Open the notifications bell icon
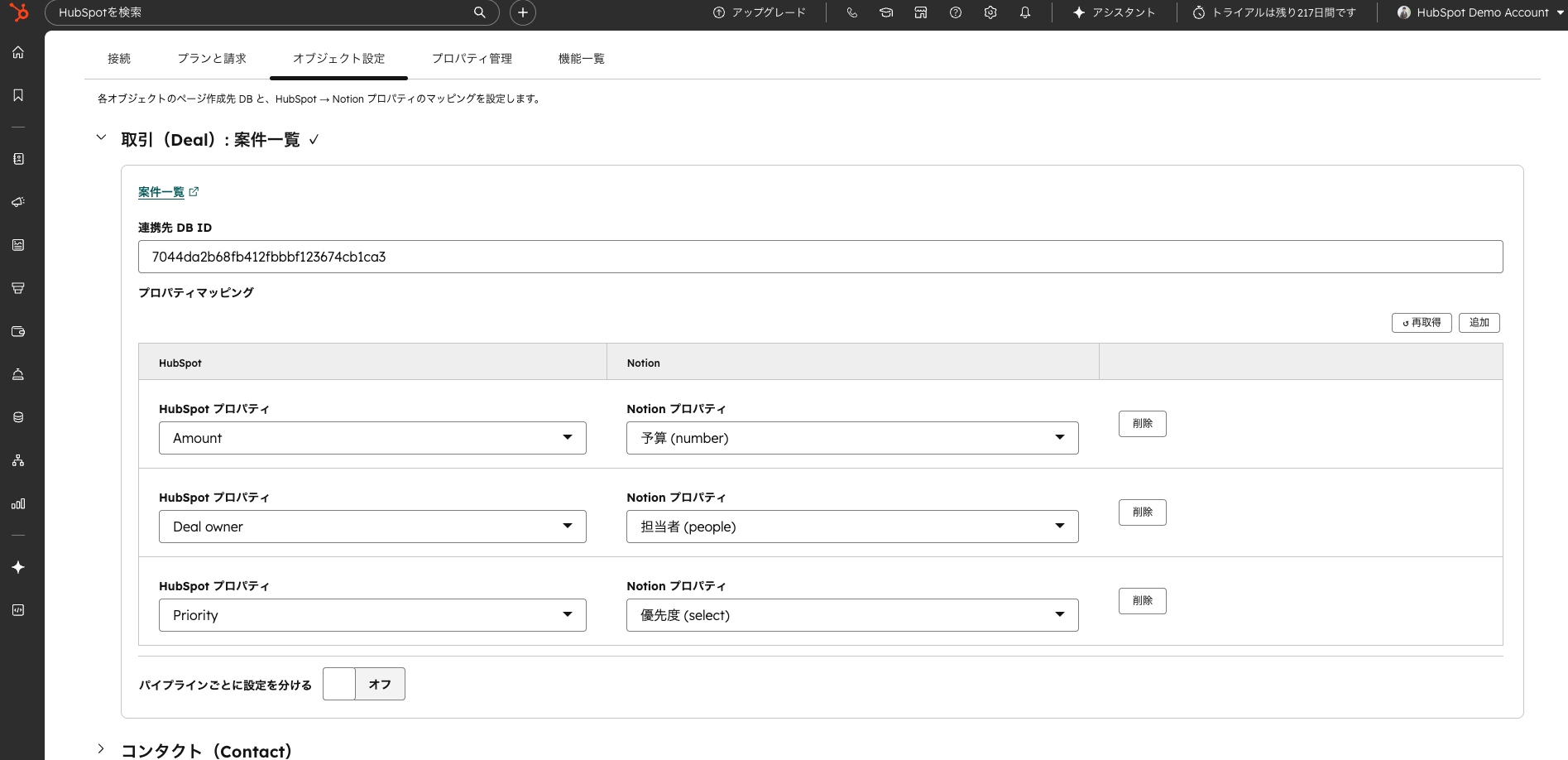This screenshot has height=760, width=1568. [1025, 12]
